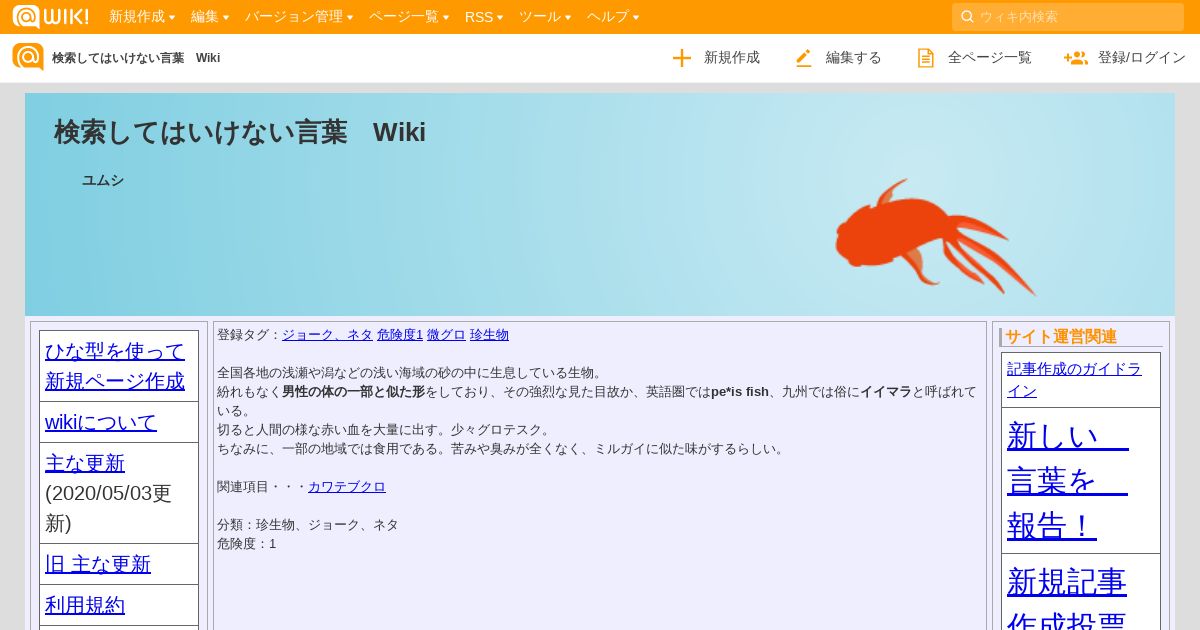1200x630 pixels.
Task: Follow the カワテブクロ related link
Action: pos(347,486)
